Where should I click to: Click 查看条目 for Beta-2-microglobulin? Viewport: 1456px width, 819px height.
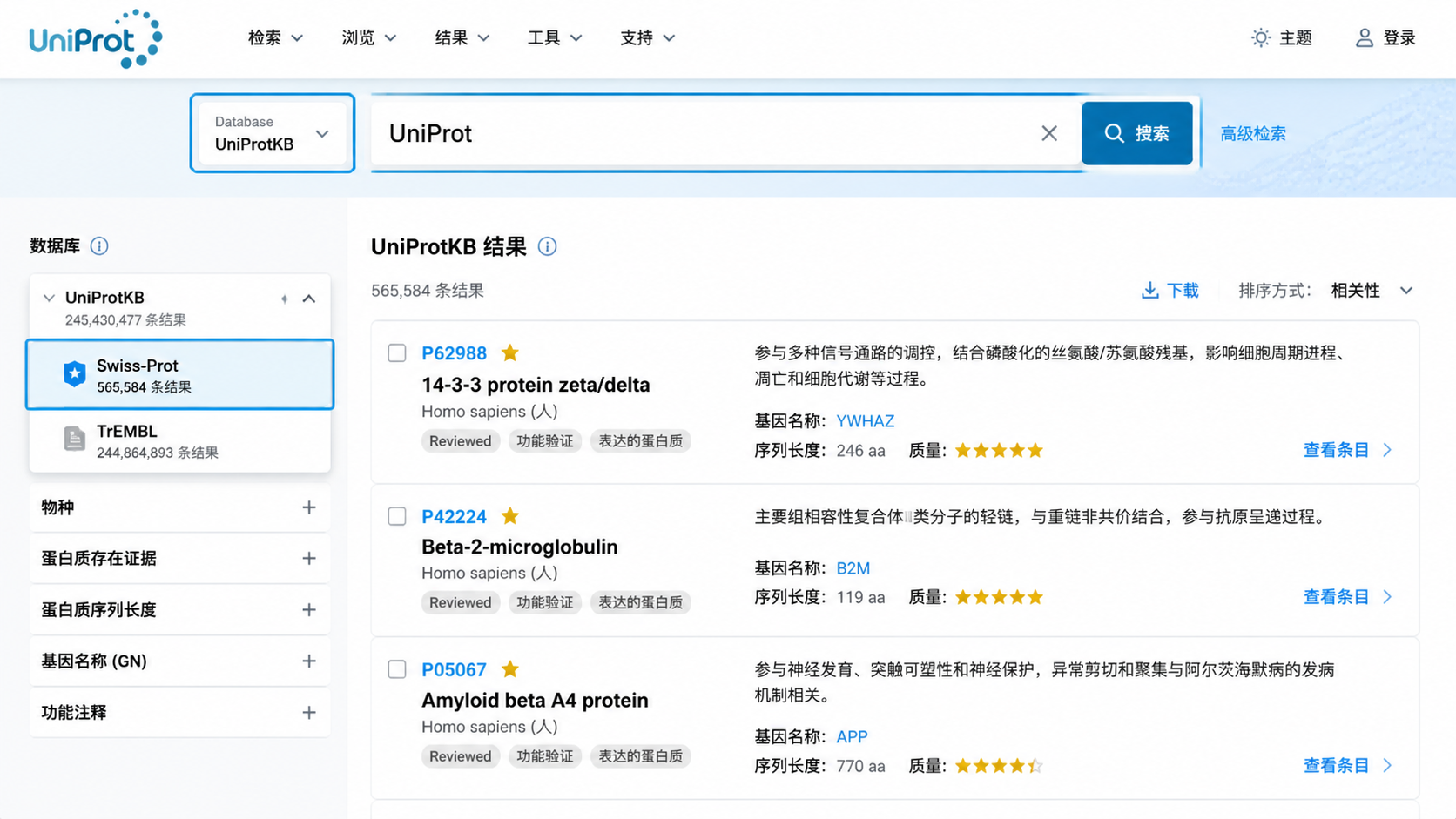tap(1336, 597)
